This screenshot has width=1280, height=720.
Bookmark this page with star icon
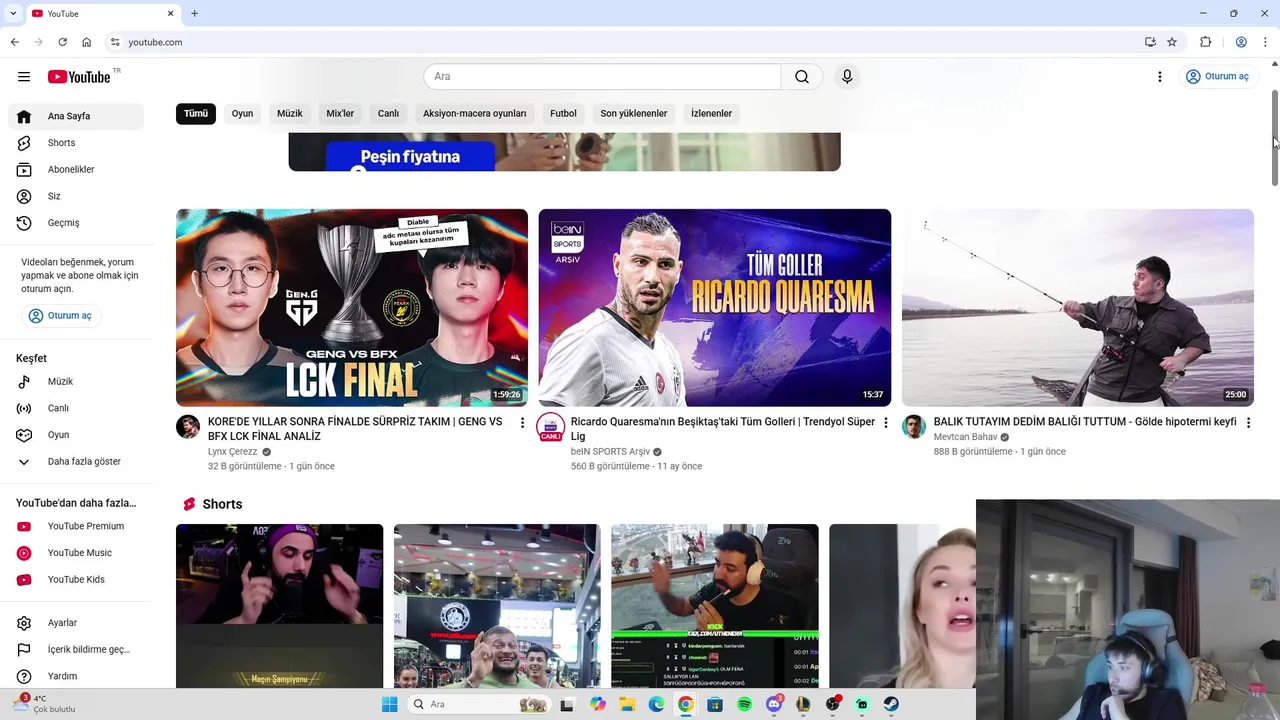[1172, 42]
